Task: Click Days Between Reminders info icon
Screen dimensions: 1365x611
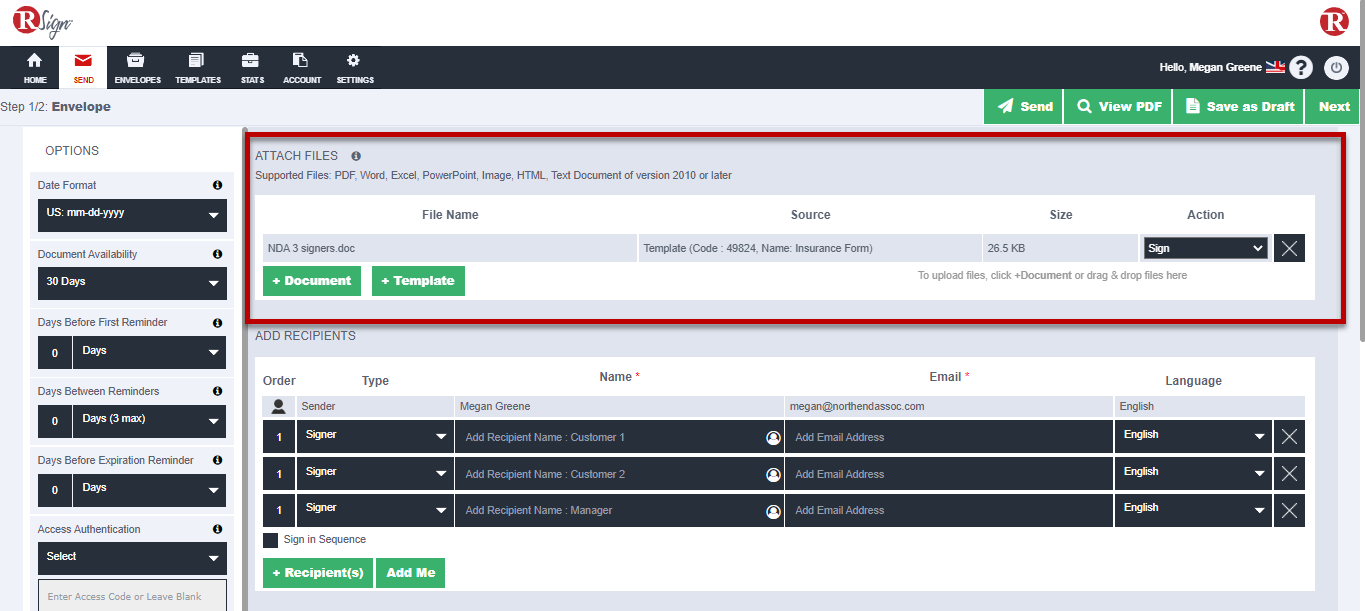Action: (x=217, y=391)
